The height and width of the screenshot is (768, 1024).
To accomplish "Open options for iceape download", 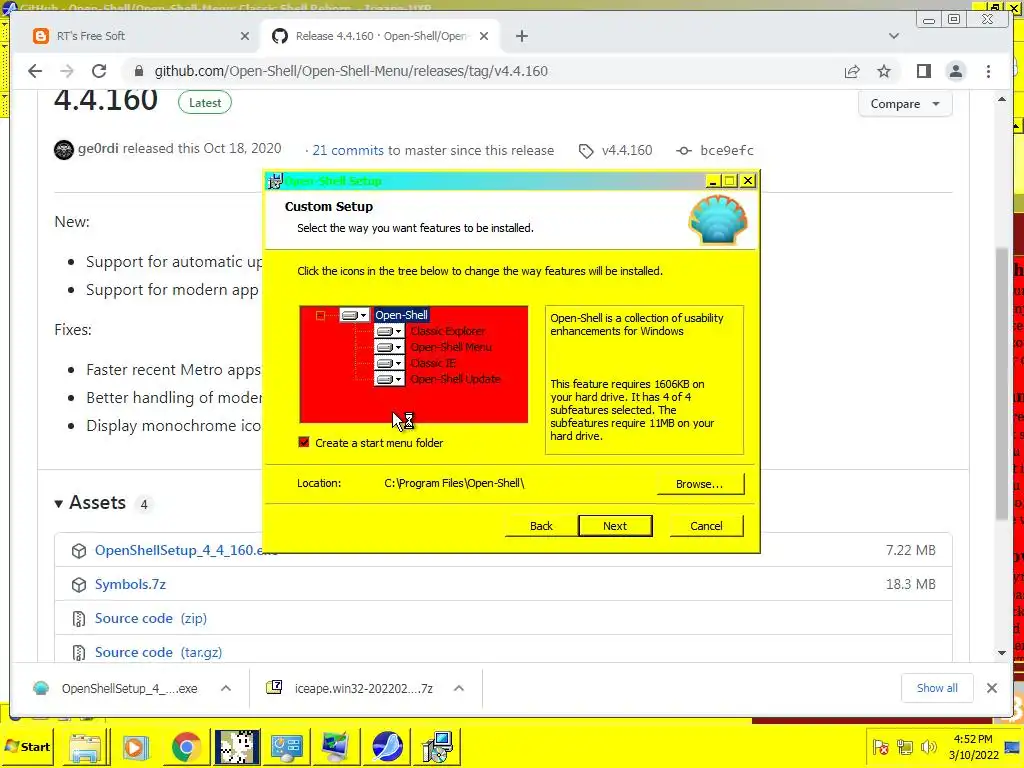I will [459, 688].
